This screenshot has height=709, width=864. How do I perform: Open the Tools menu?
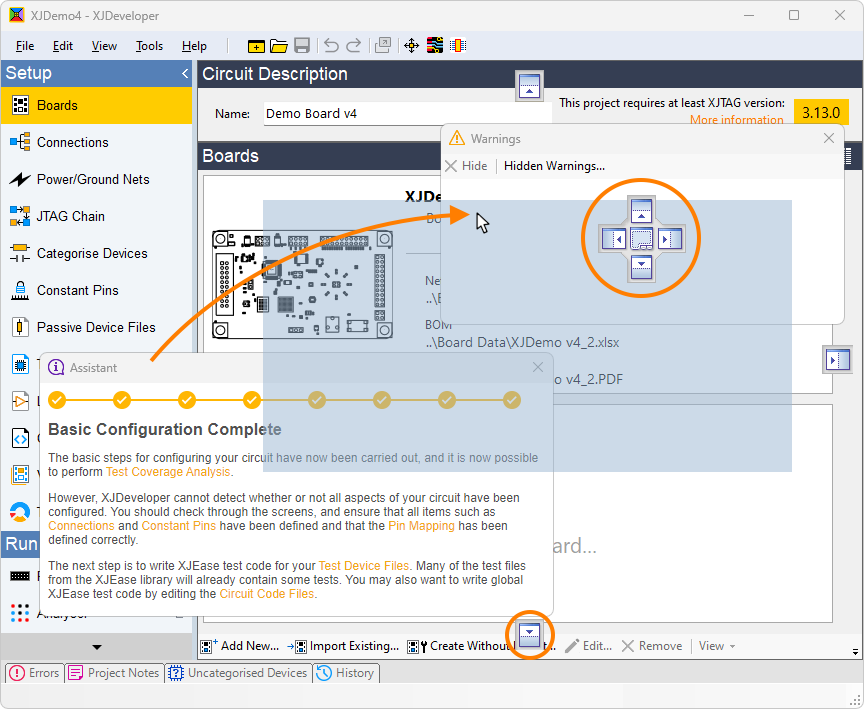click(x=149, y=46)
